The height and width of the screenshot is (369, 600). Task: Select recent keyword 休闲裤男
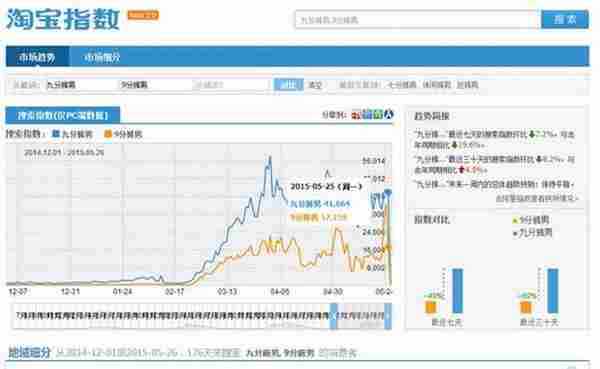tap(437, 85)
